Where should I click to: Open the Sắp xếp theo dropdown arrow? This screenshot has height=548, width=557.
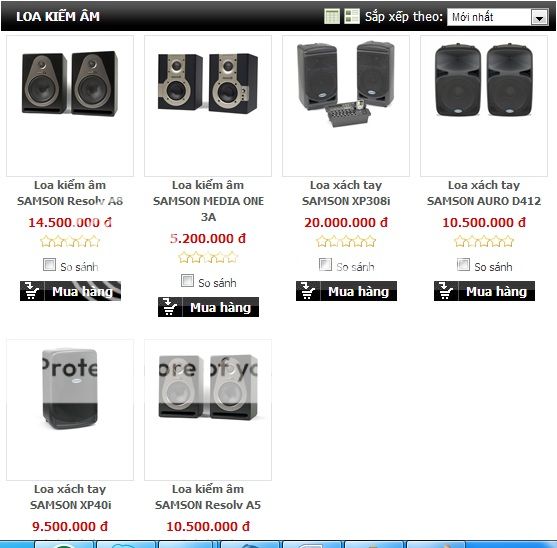point(539,17)
